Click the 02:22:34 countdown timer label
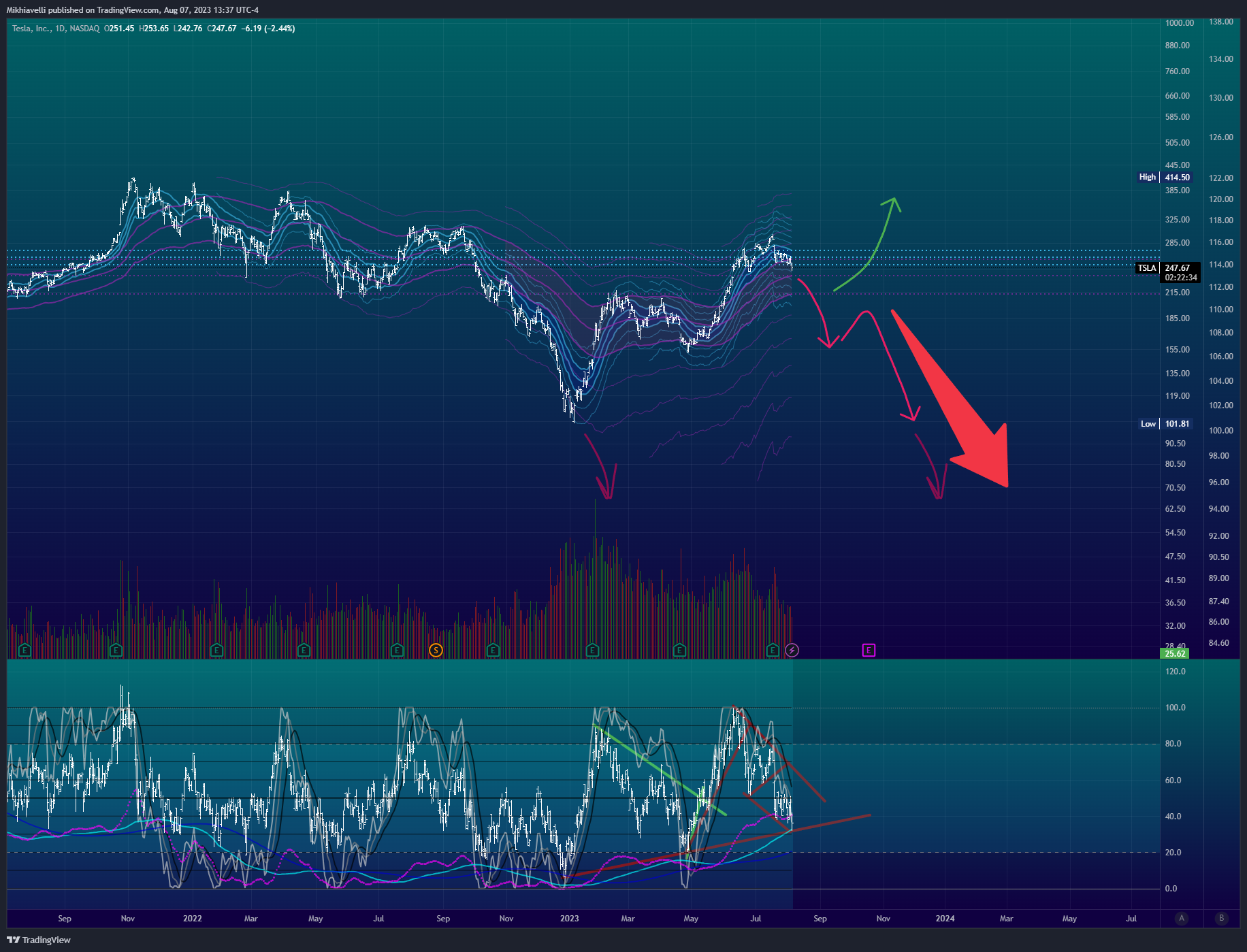1247x952 pixels. click(1181, 278)
